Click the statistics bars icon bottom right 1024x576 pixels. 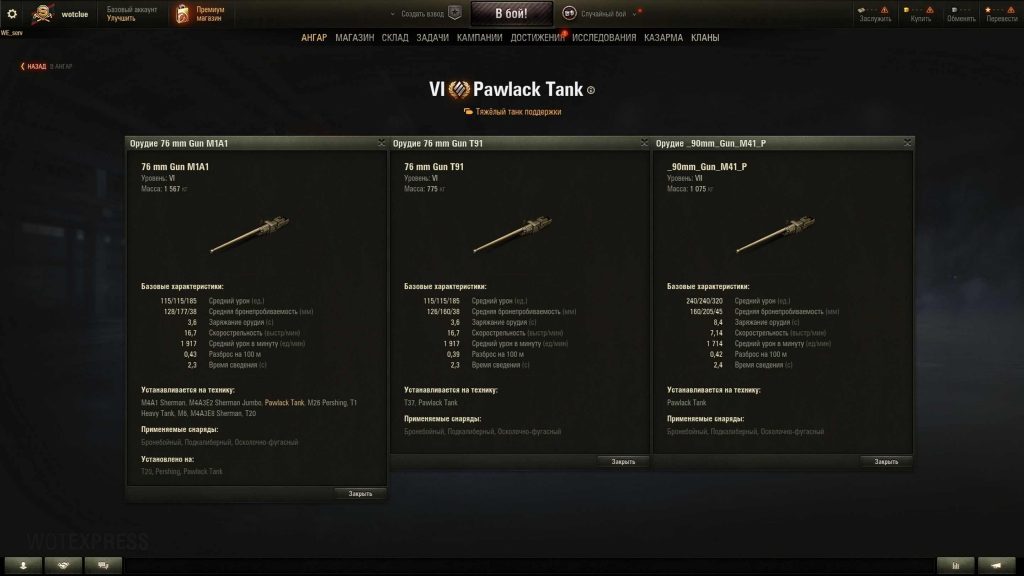tap(955, 566)
